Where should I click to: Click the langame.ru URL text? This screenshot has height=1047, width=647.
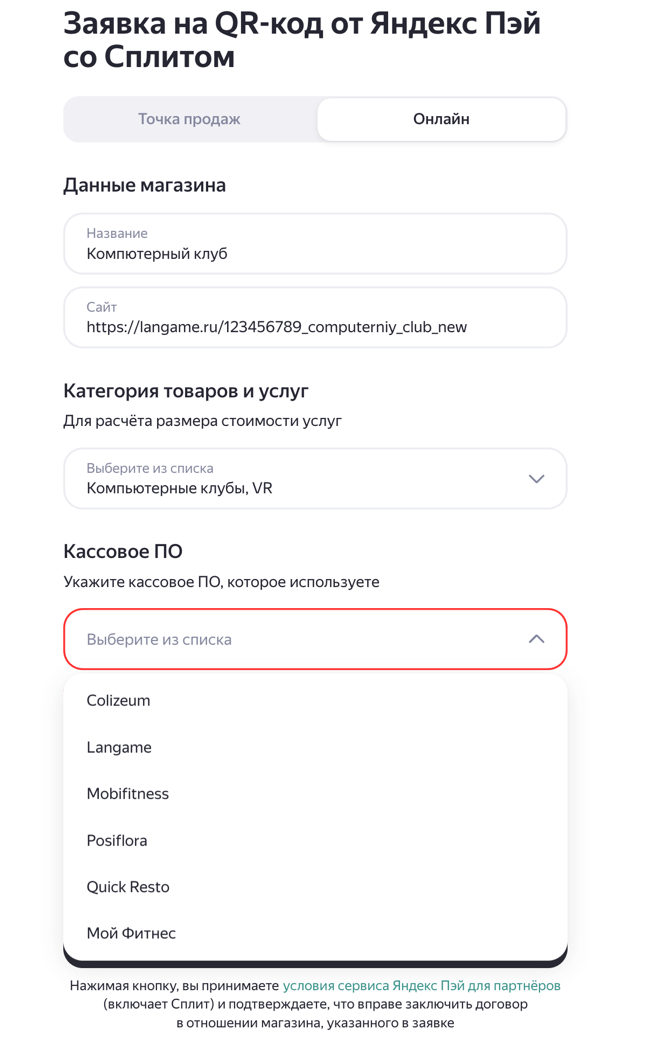click(x=276, y=327)
